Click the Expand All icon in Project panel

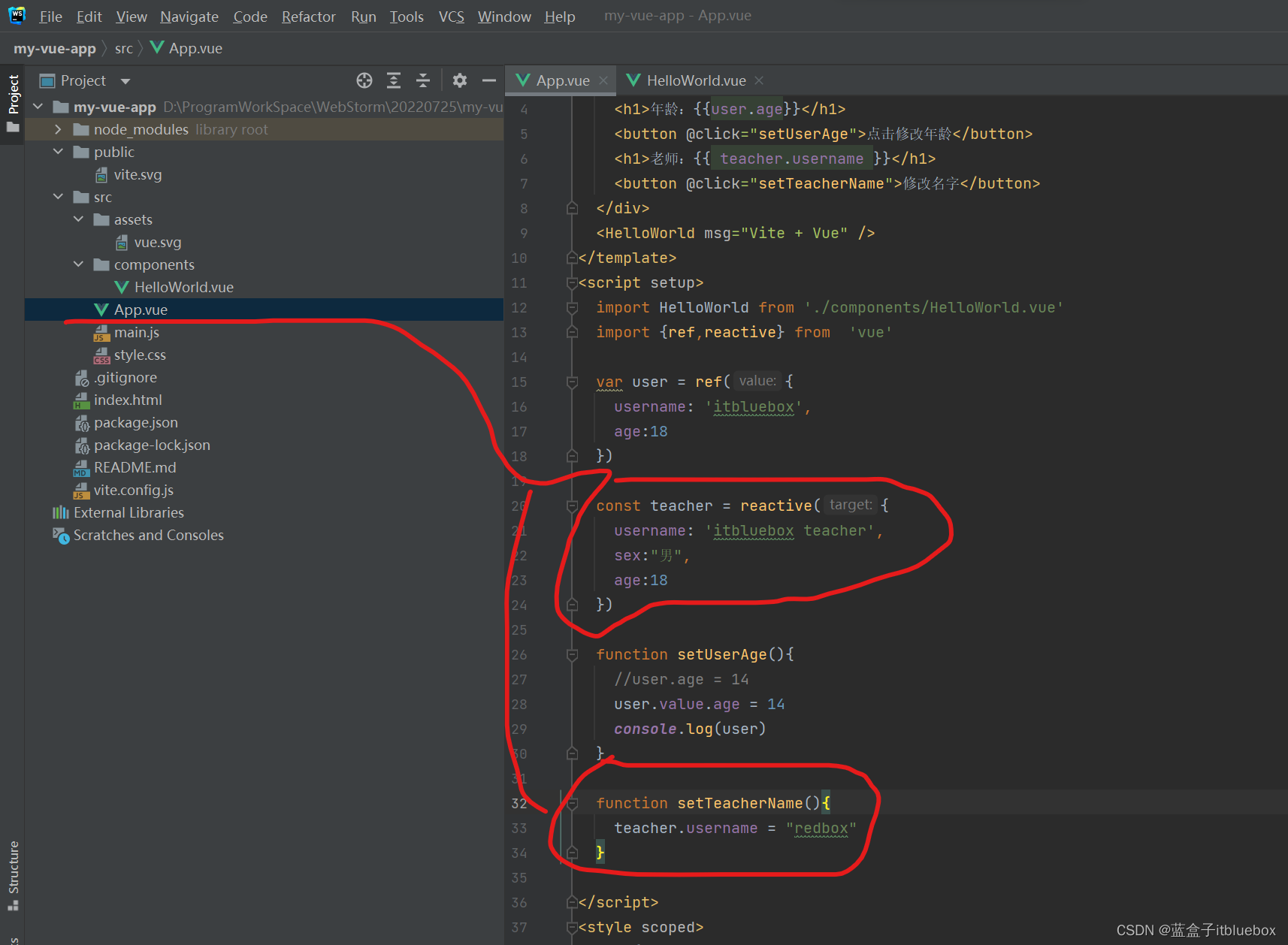(x=394, y=80)
